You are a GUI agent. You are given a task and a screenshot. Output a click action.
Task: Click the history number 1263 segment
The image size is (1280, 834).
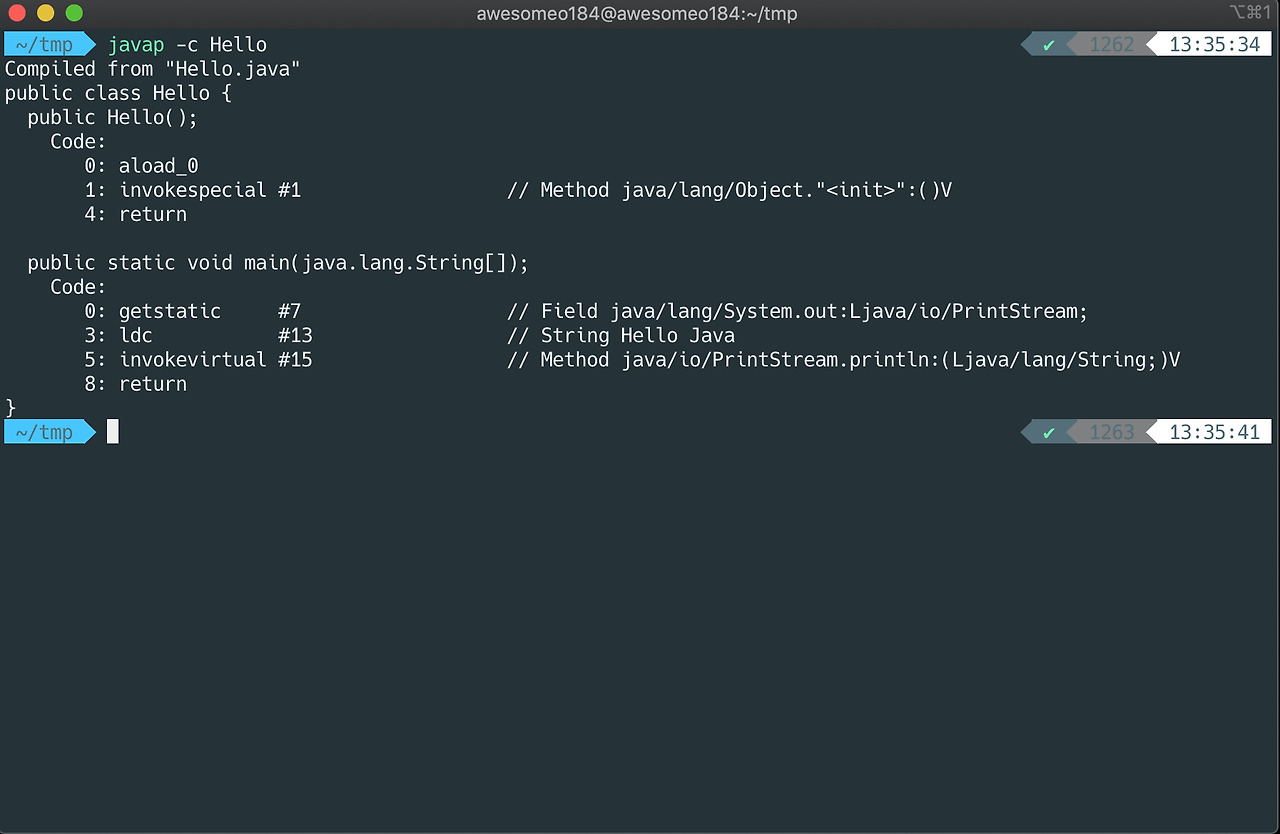(1112, 433)
